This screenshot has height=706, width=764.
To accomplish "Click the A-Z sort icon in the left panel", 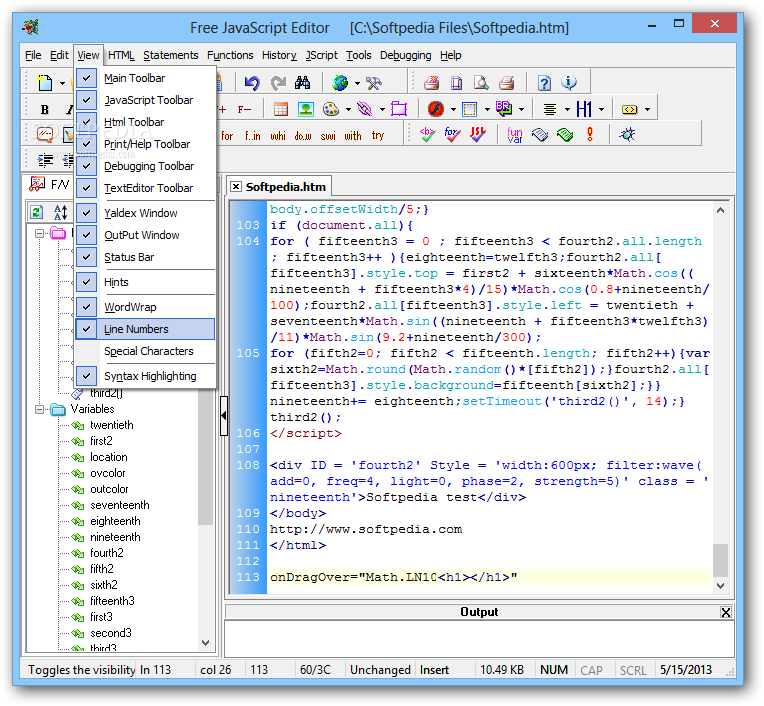I will click(x=60, y=212).
